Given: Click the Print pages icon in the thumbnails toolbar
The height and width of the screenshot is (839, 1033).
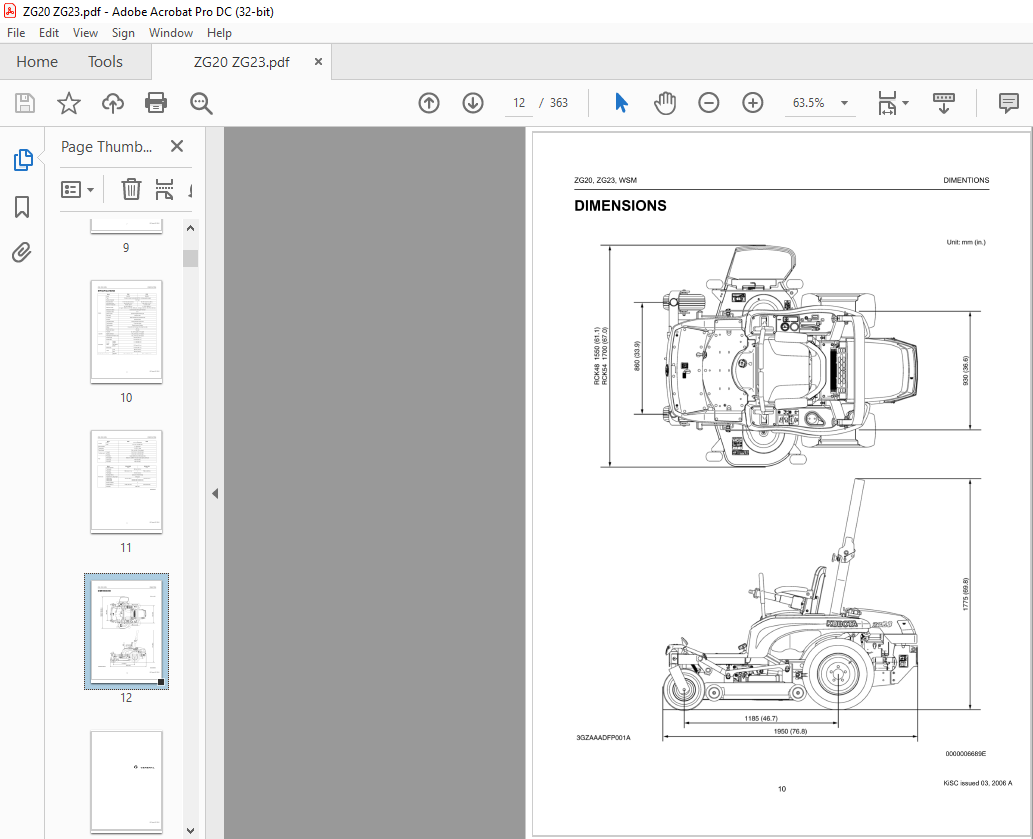Looking at the screenshot, I should point(164,190).
